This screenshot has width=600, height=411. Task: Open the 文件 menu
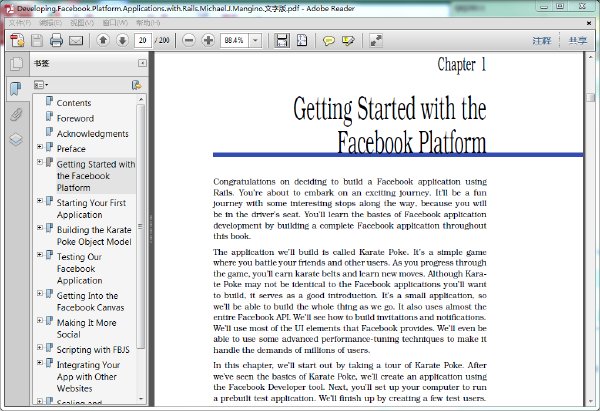point(20,23)
